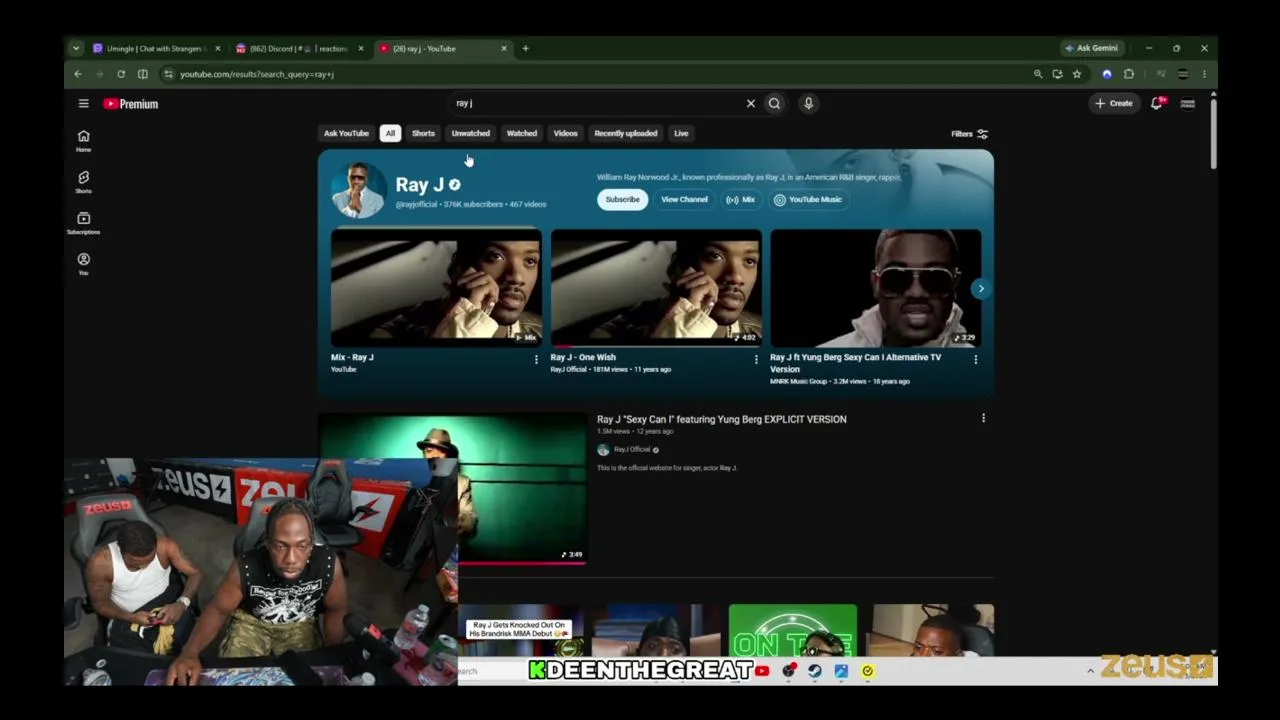Open Steam from the Windows taskbar

click(814, 671)
